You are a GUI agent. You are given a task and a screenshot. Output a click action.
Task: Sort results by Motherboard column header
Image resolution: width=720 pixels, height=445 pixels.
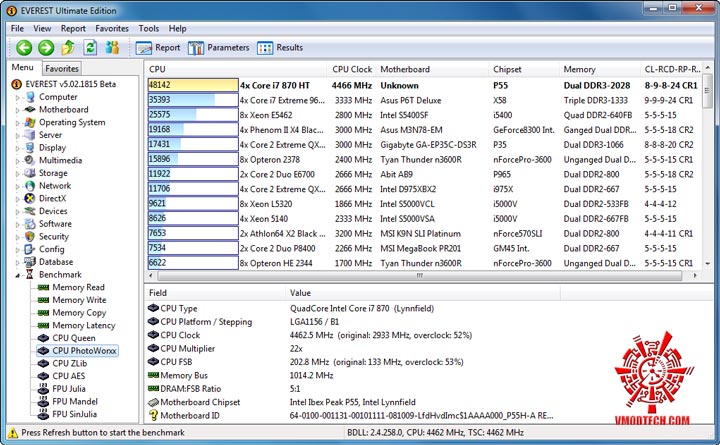[x=432, y=69]
